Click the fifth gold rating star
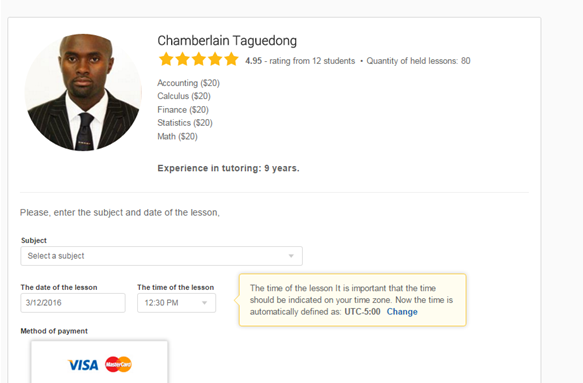Screen dimensions: 583x383 (231, 59)
